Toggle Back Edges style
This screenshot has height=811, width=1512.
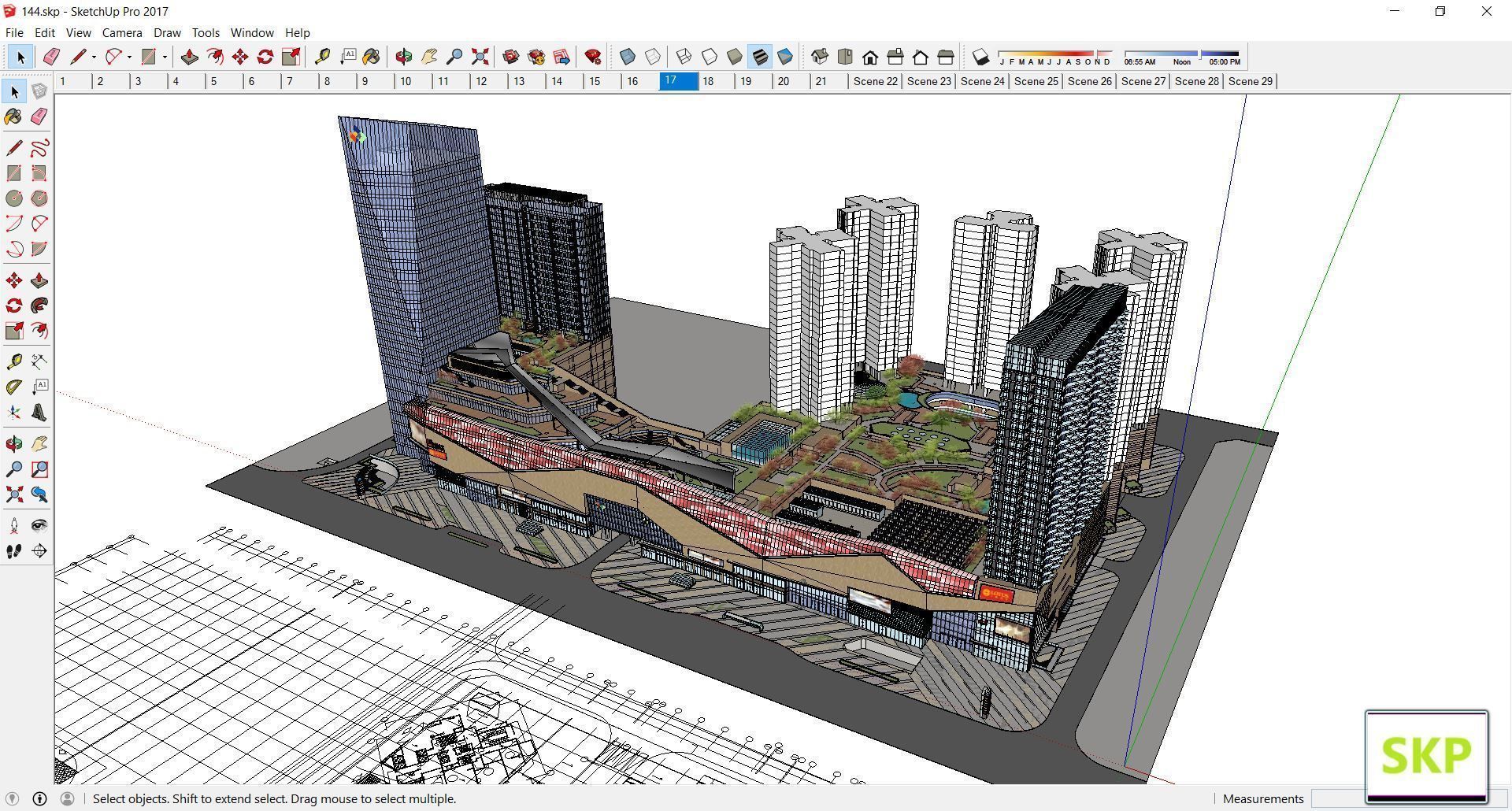tap(653, 57)
